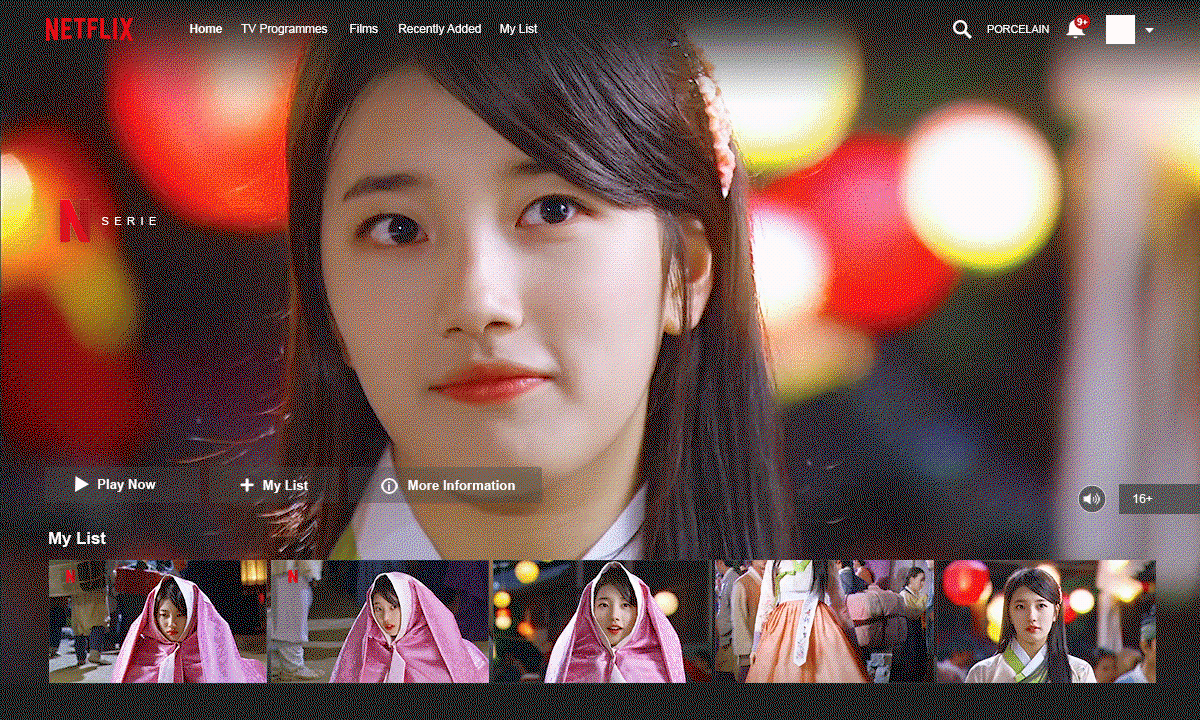Viewport: 1200px width, 720px height.
Task: Open third thumbnail with lantern lights
Action: point(601,621)
